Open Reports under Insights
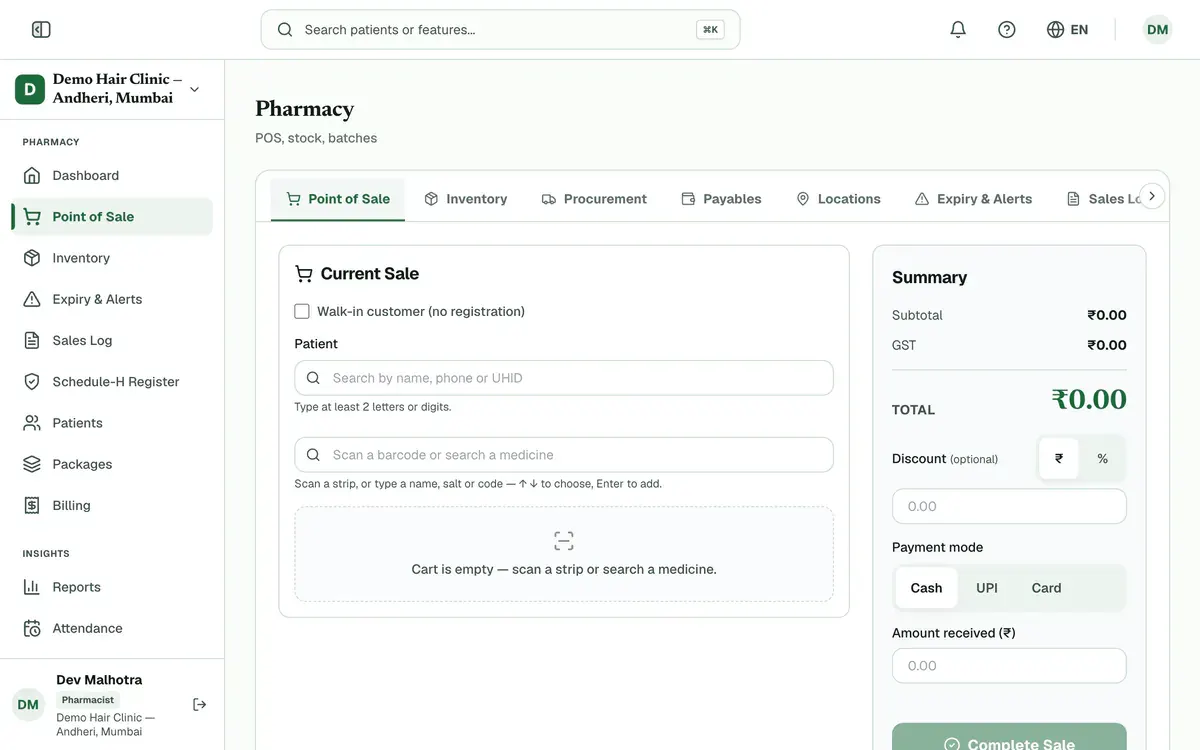 coord(112,587)
